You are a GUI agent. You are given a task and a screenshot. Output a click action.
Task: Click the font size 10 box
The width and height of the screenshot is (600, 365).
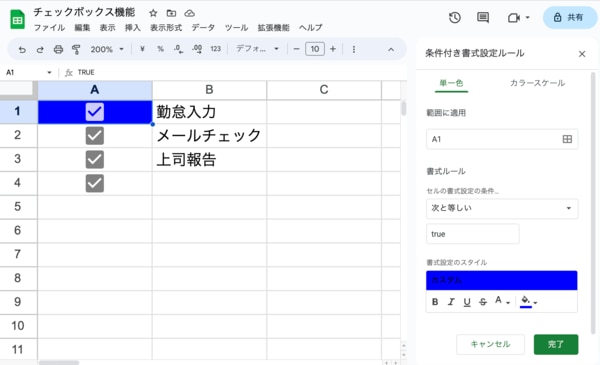click(315, 49)
